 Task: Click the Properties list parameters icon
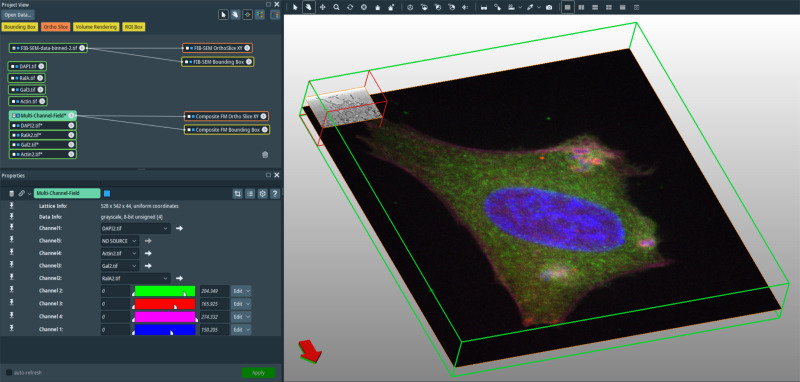pos(250,193)
